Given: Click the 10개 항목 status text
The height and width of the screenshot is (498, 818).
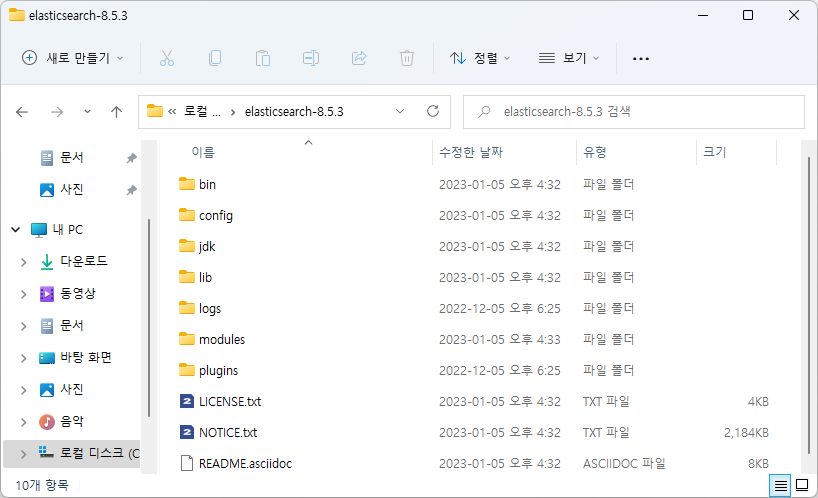Looking at the screenshot, I should [x=42, y=485].
